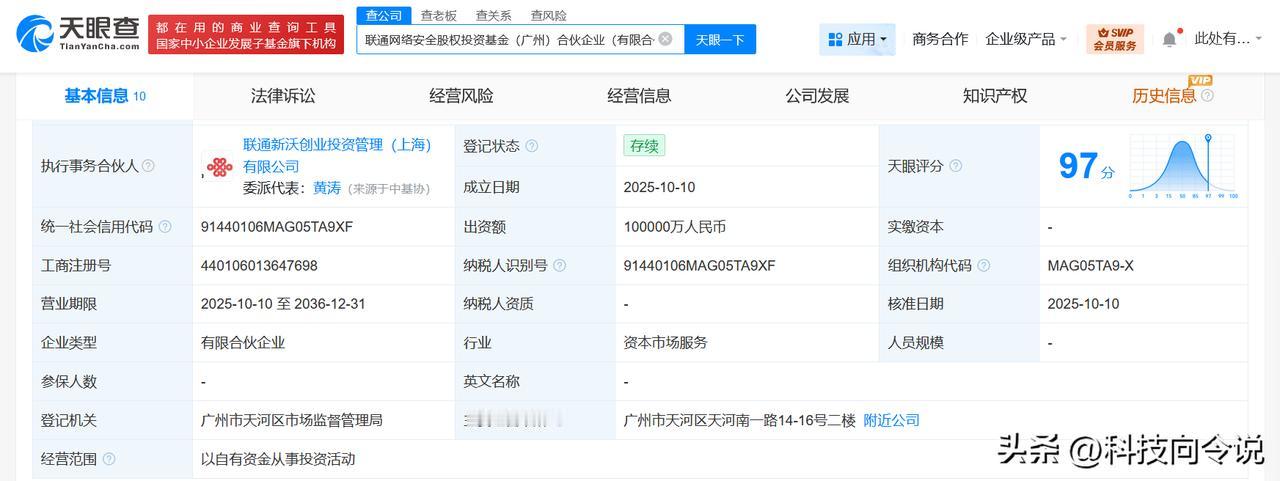Open the 黄涛 representative link
The width and height of the screenshot is (1280, 481).
pyautogui.click(x=327, y=187)
